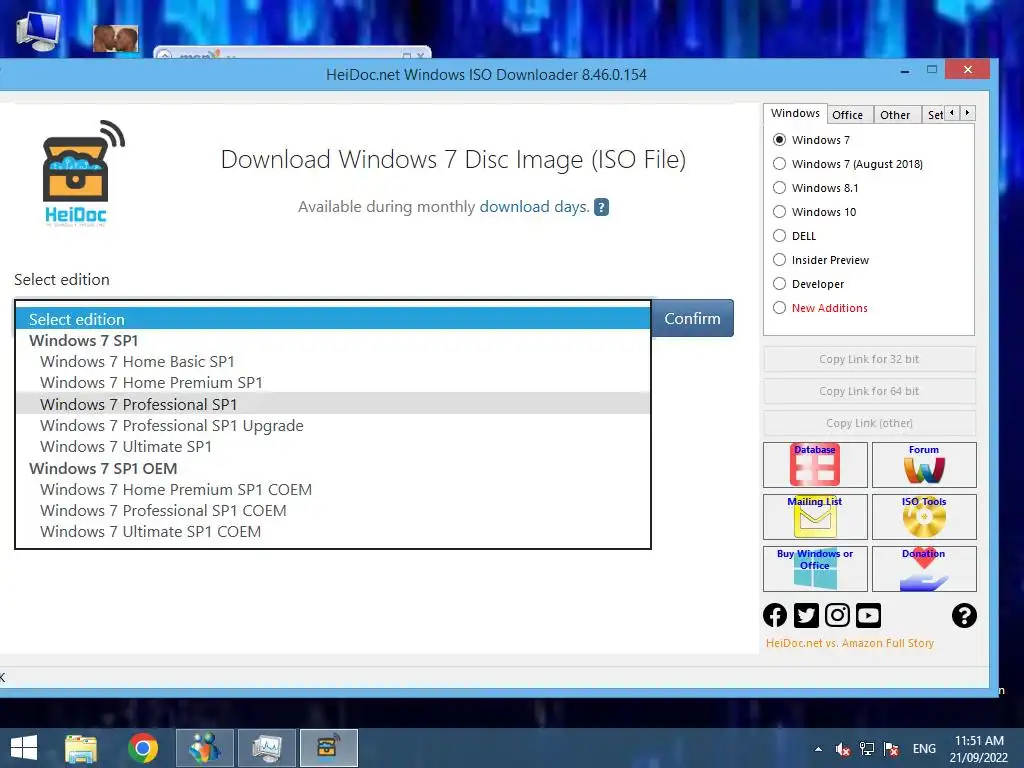Image resolution: width=1024 pixels, height=768 pixels.
Task: Open HeiDoc.net vs. Amazon Full Story link
Action: (x=850, y=643)
